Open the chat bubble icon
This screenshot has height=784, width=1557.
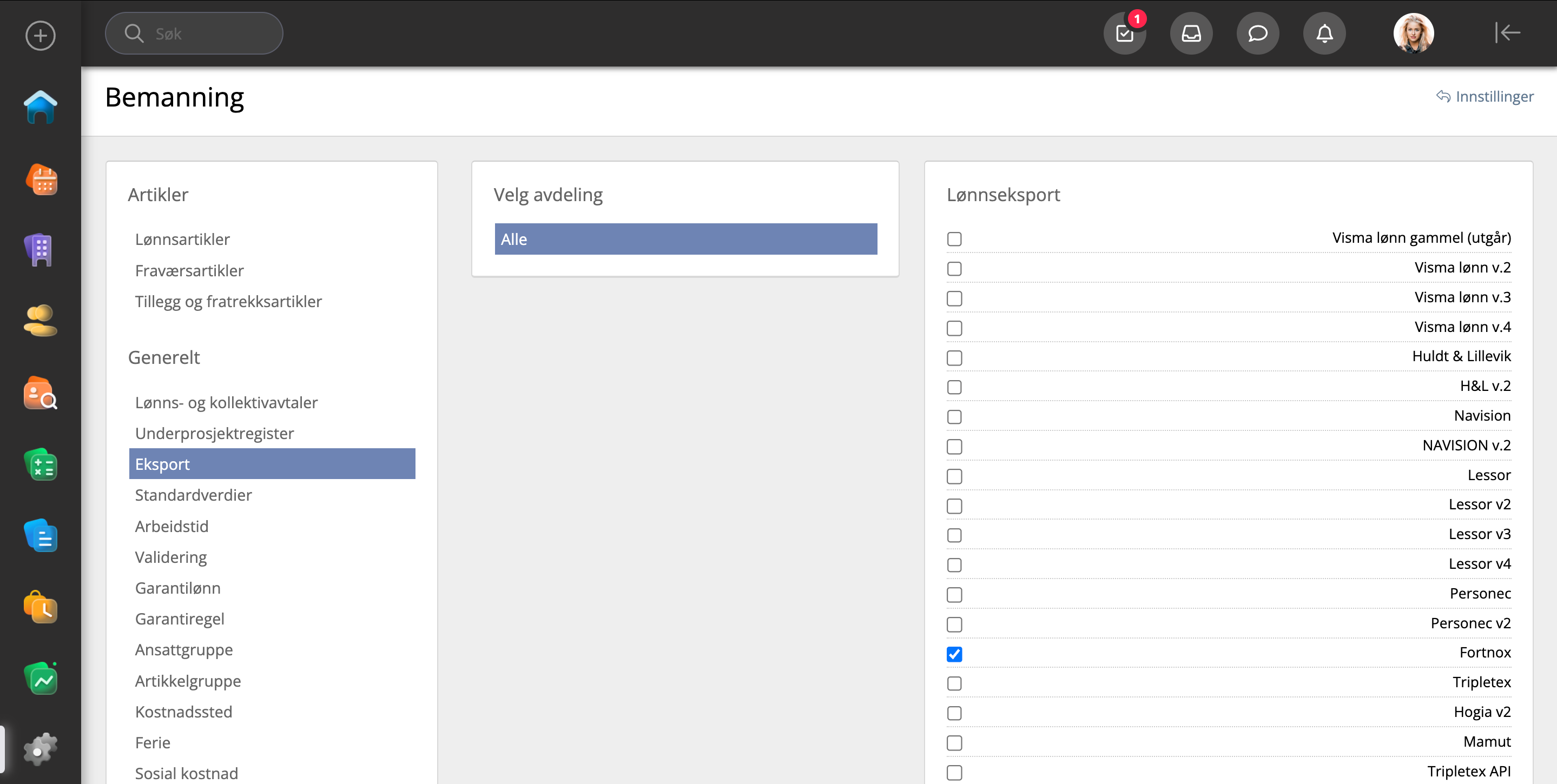tap(1257, 34)
